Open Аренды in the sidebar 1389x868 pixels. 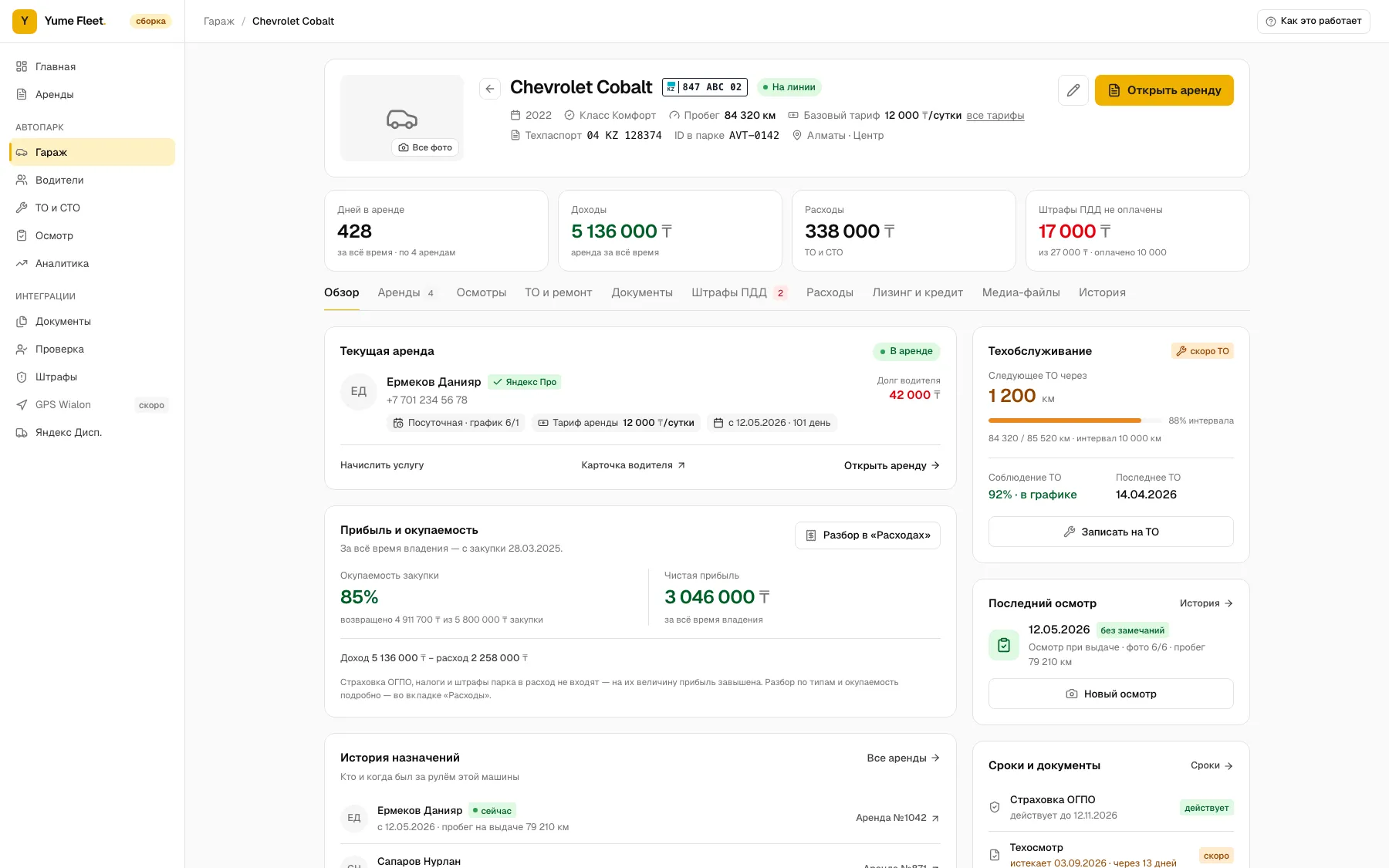(92, 94)
